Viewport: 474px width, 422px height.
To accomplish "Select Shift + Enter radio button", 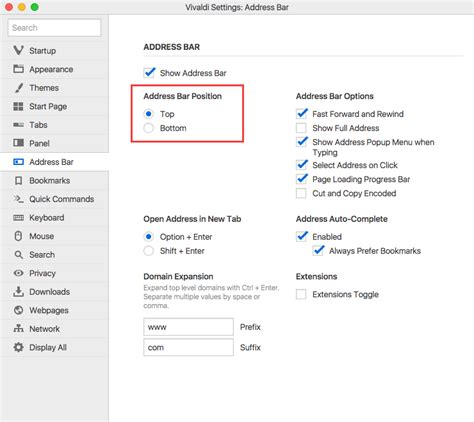I will 149,251.
